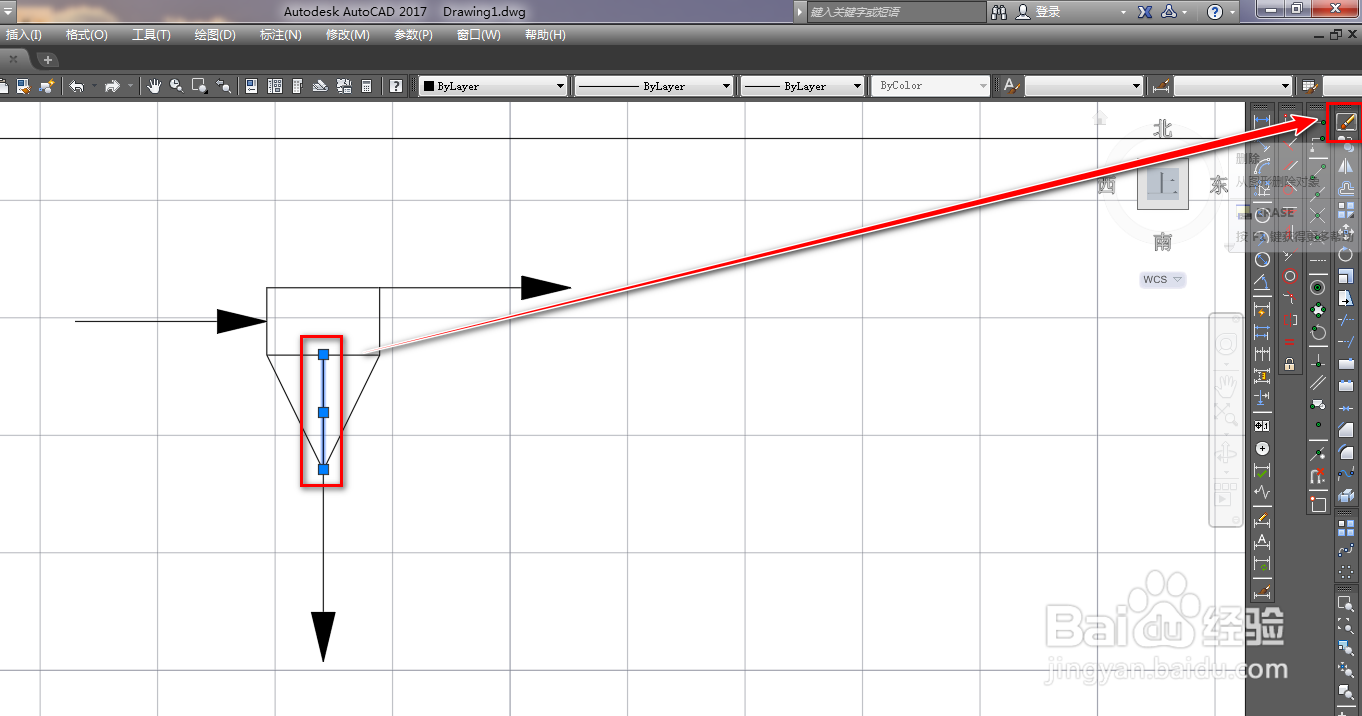Click the Pan hand tool

153,86
